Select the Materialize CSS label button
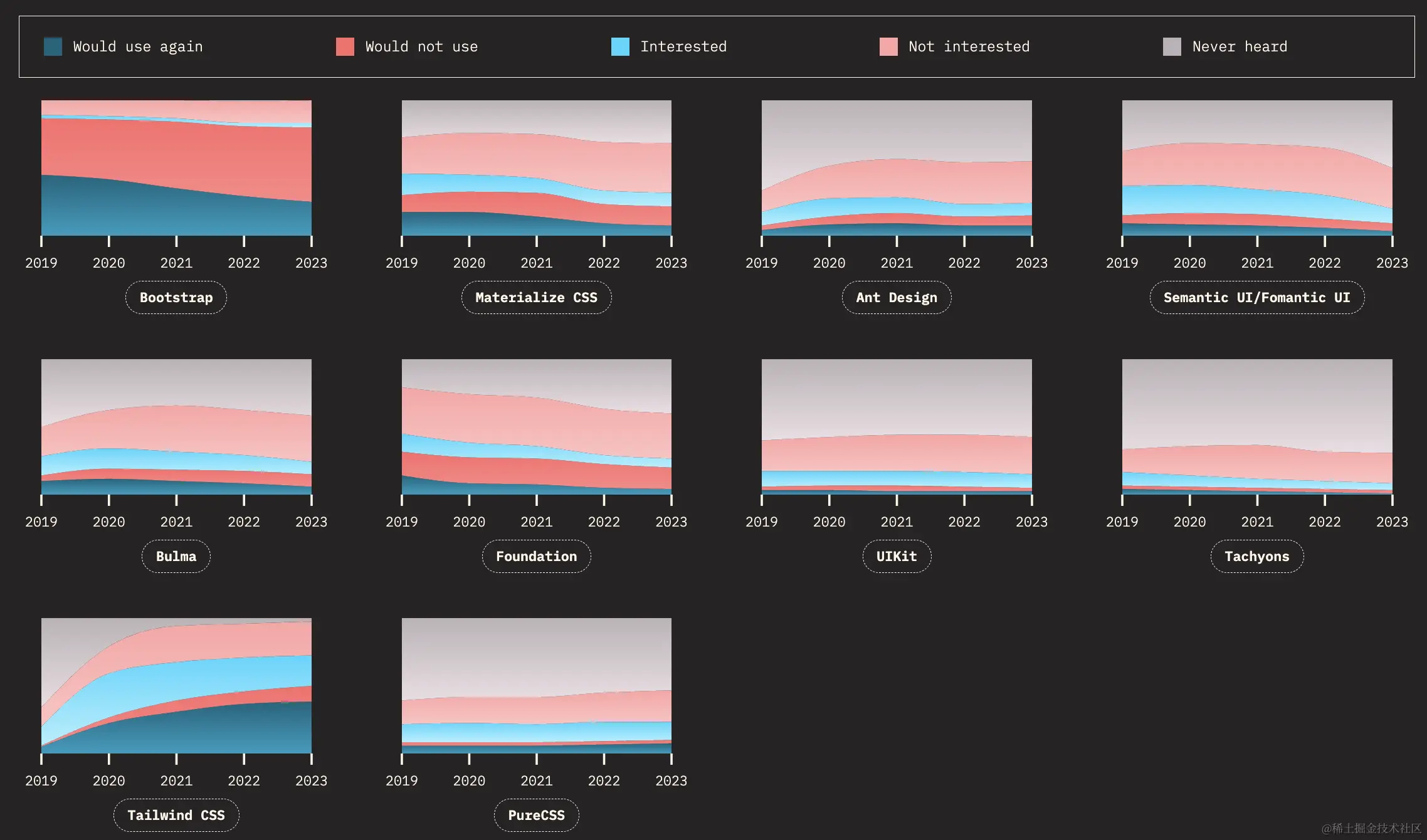The height and width of the screenshot is (840, 1427). pyautogui.click(x=536, y=298)
